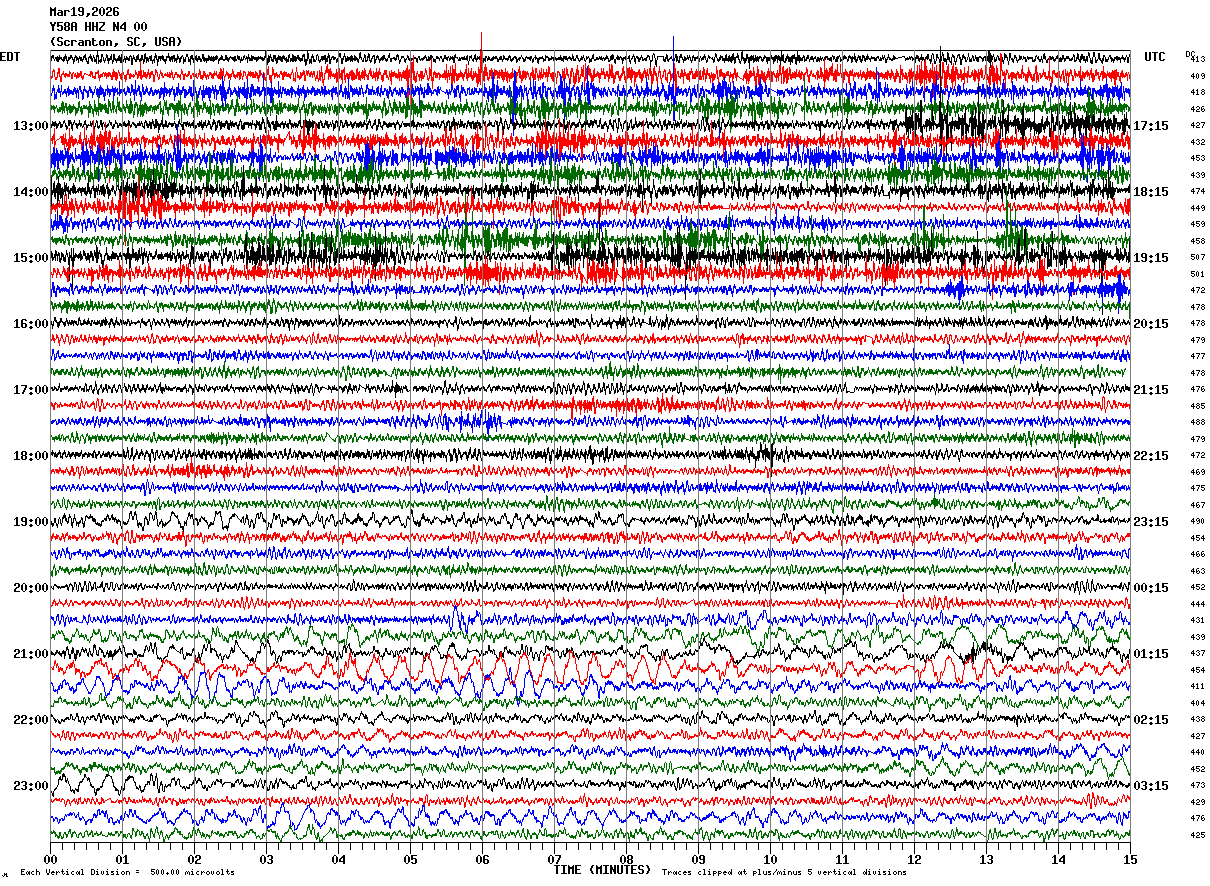This screenshot has width=1210, height=886.
Task: Click minute tick label 02 on axis
Action: (x=194, y=859)
